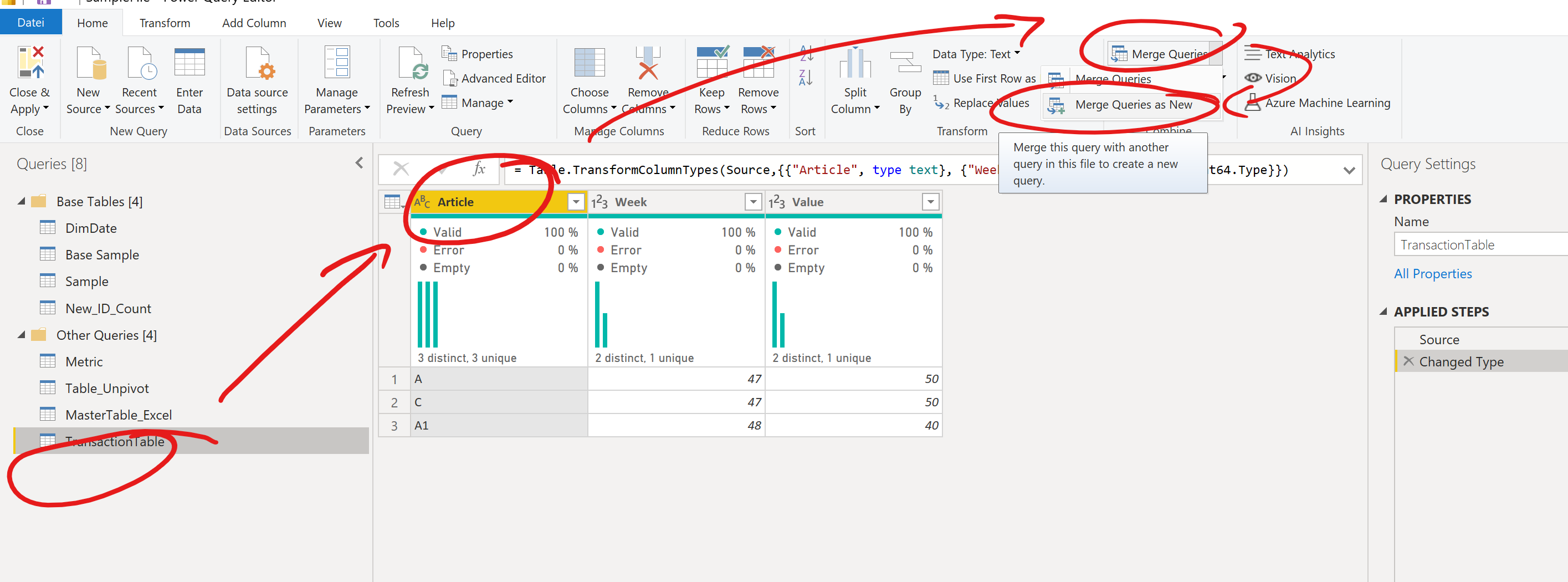Collapse the Queries pane

[x=359, y=163]
